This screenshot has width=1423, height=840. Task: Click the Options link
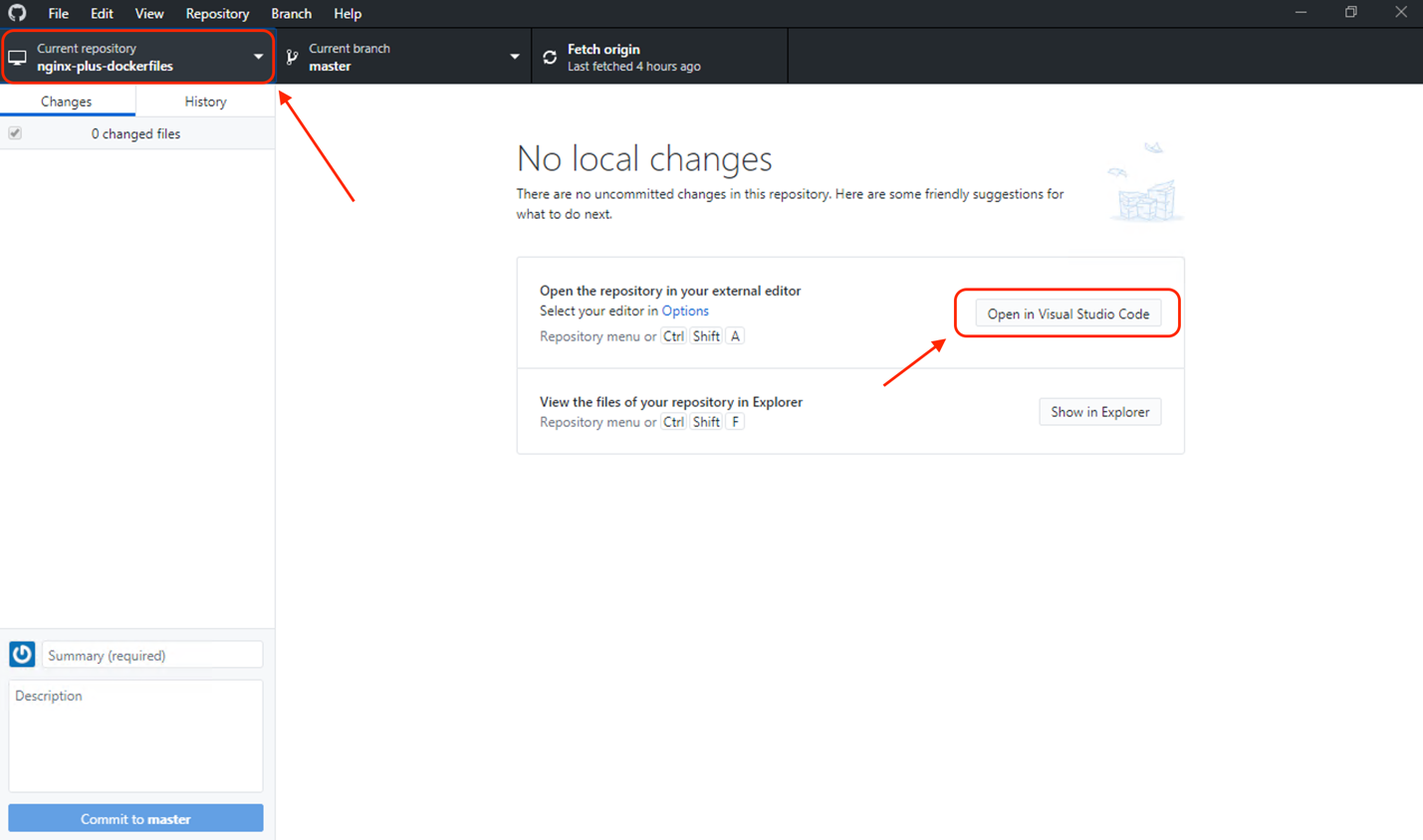(x=685, y=311)
